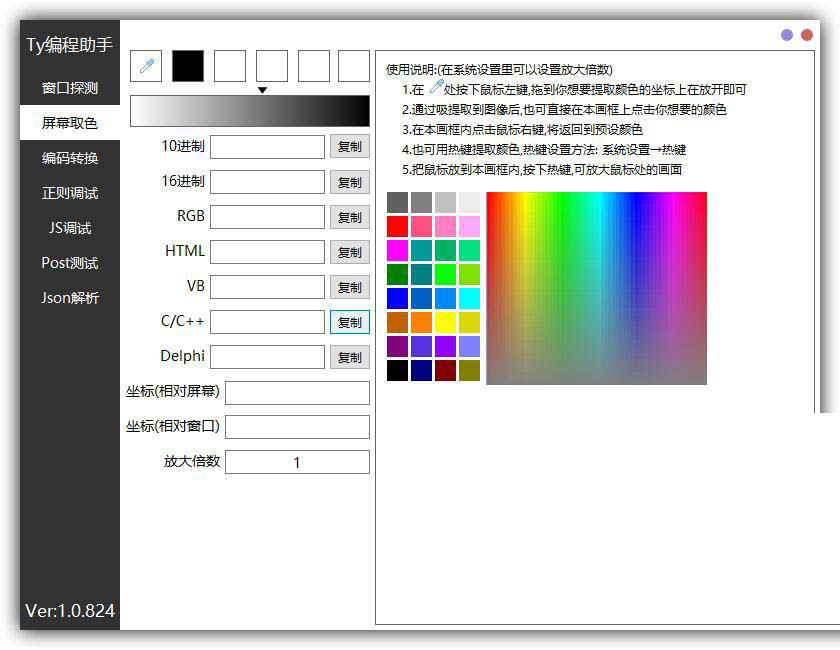840x650 pixels.
Task: Copy the RGB value
Action: click(350, 217)
